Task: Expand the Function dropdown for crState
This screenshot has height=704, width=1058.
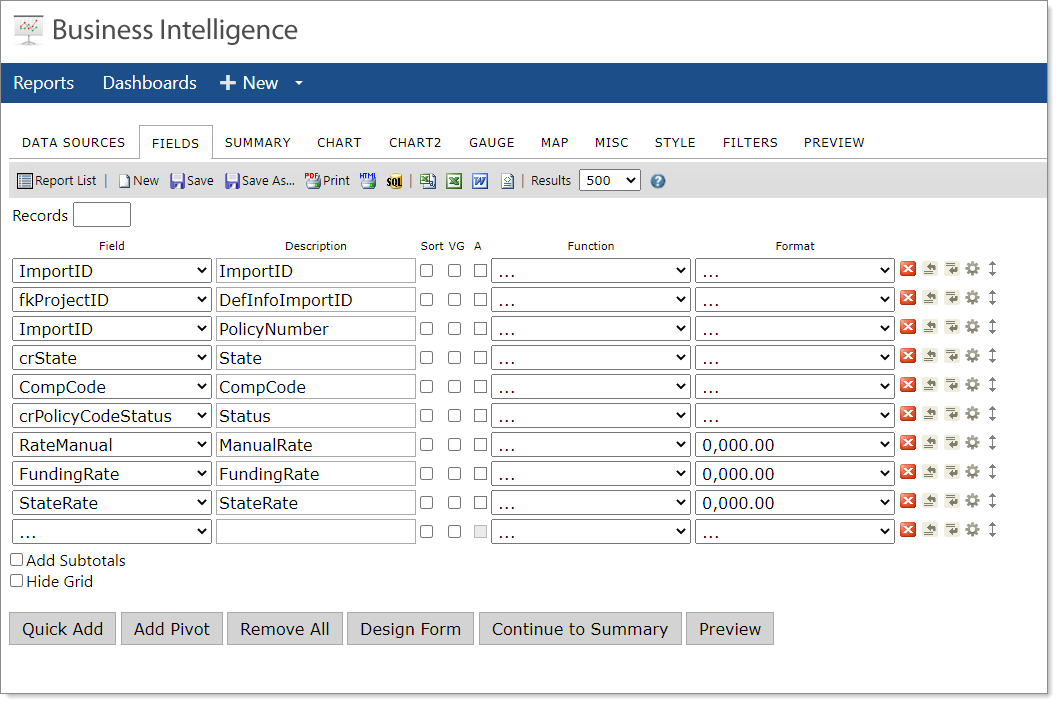Action: click(591, 358)
